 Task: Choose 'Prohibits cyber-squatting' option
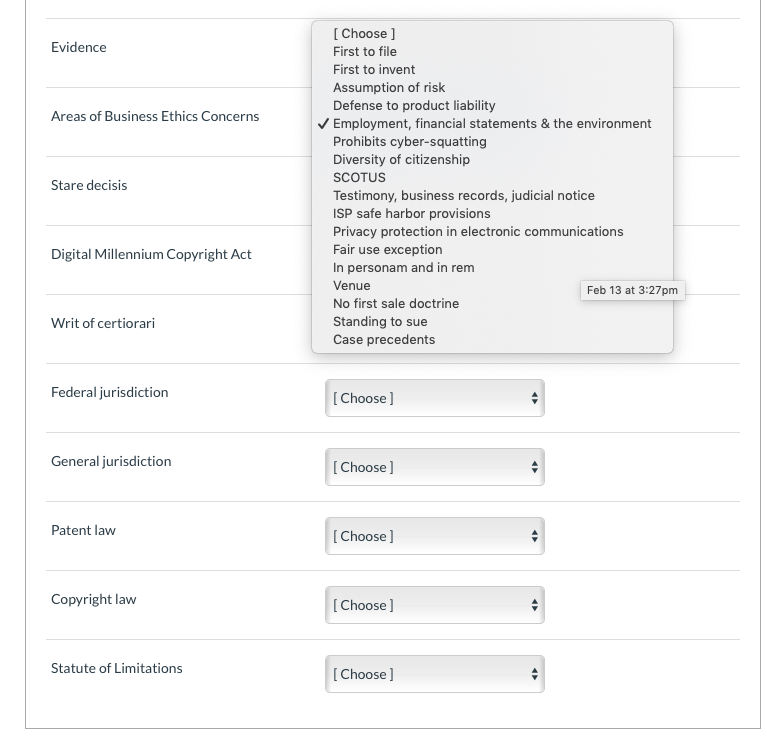[410, 142]
